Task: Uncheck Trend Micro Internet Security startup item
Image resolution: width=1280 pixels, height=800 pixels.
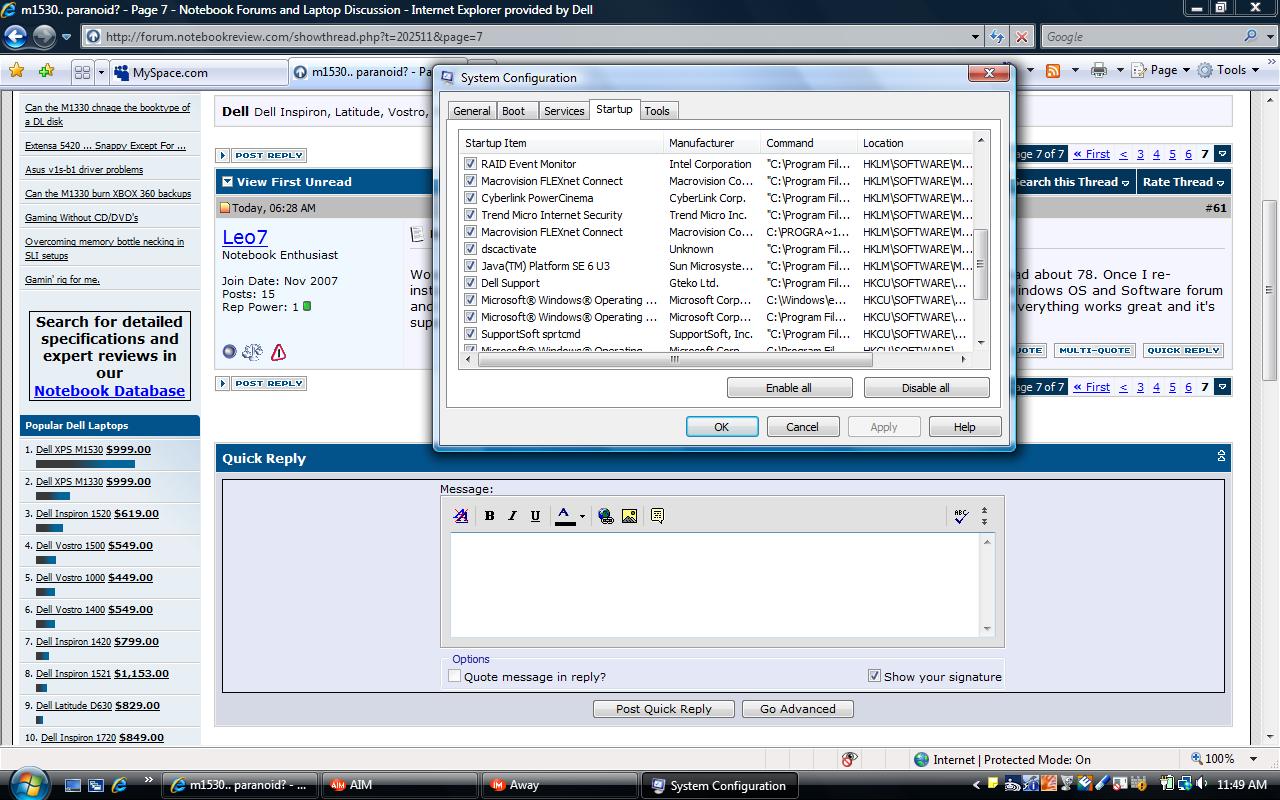Action: click(x=470, y=215)
